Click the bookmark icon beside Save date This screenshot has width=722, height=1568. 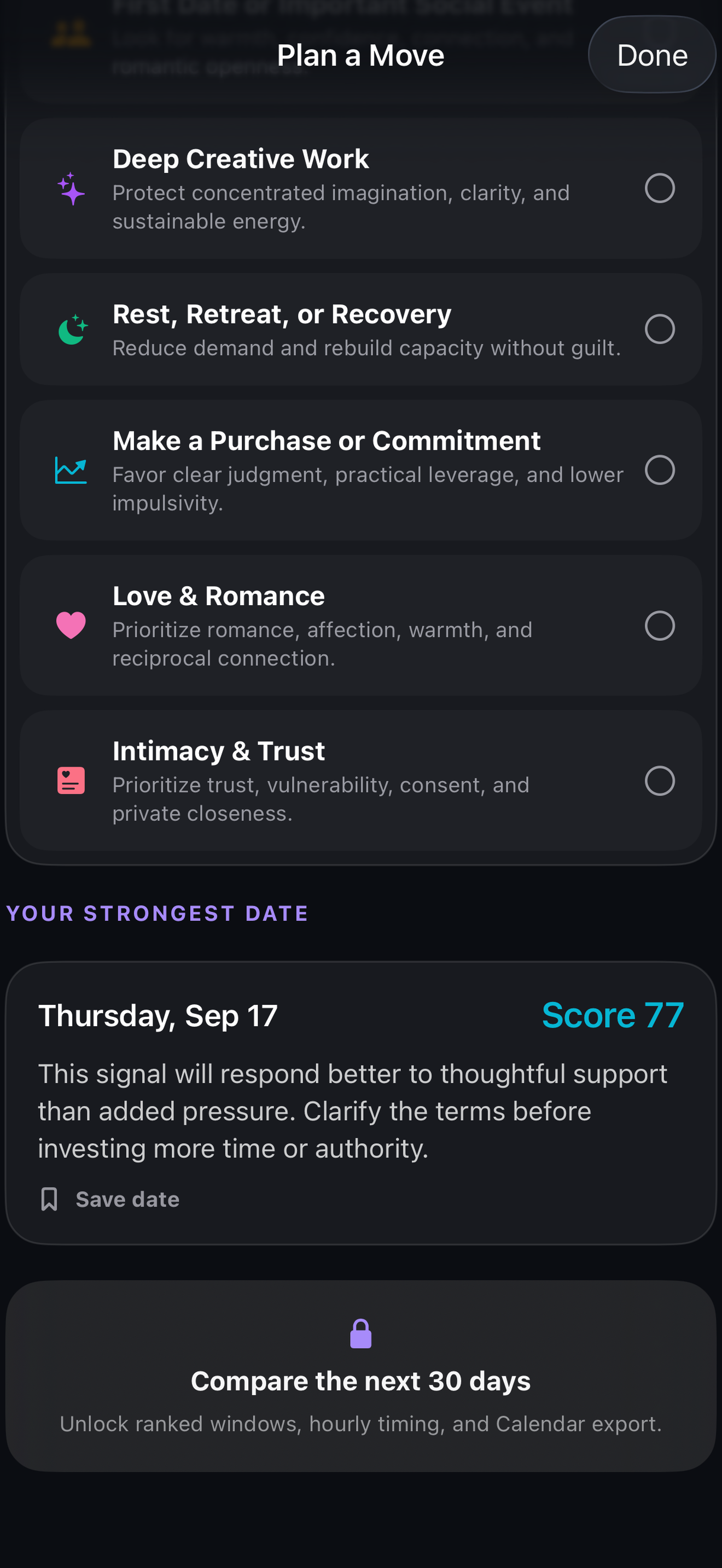pos(49,1199)
